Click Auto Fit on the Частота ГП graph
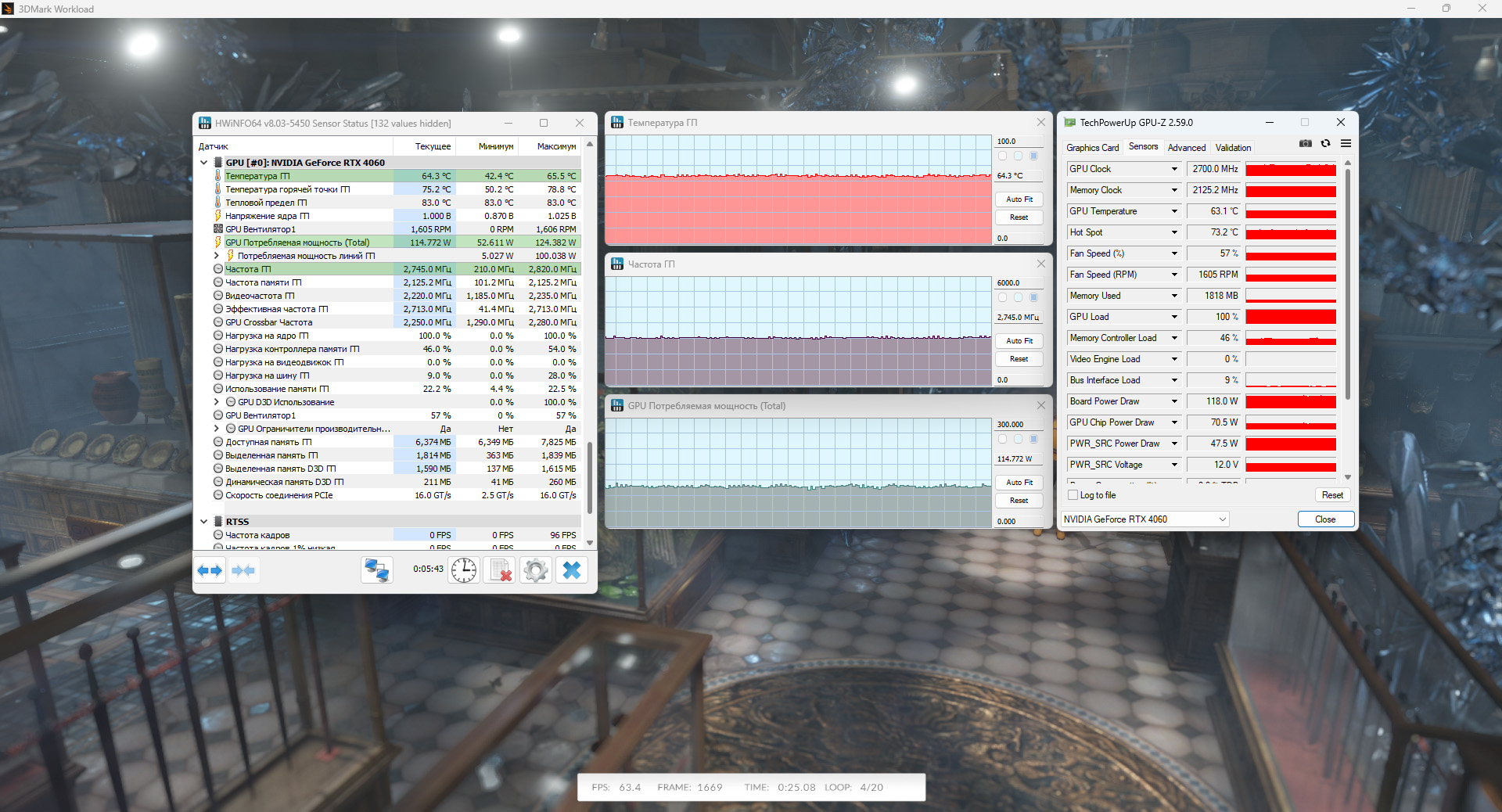The width and height of the screenshot is (1502, 812). tap(1019, 341)
